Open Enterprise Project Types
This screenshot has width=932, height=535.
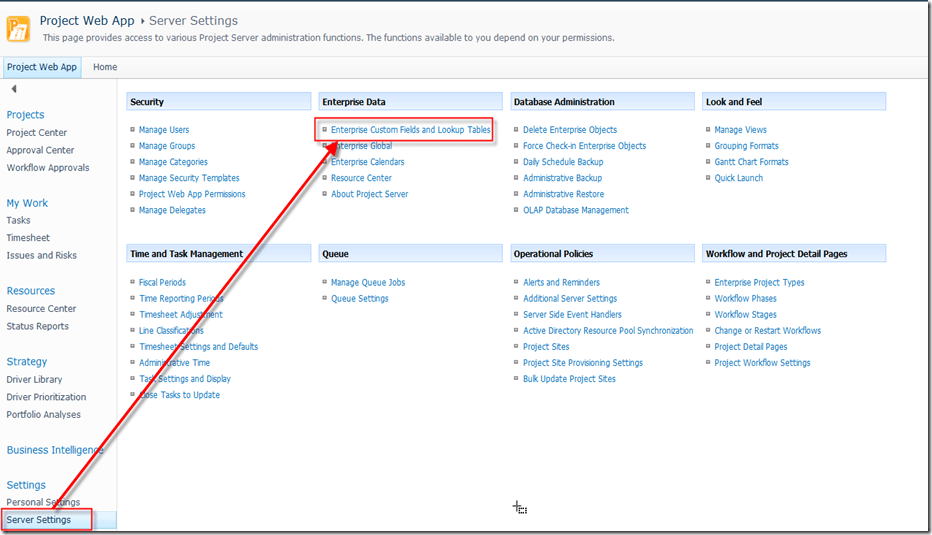coord(759,283)
